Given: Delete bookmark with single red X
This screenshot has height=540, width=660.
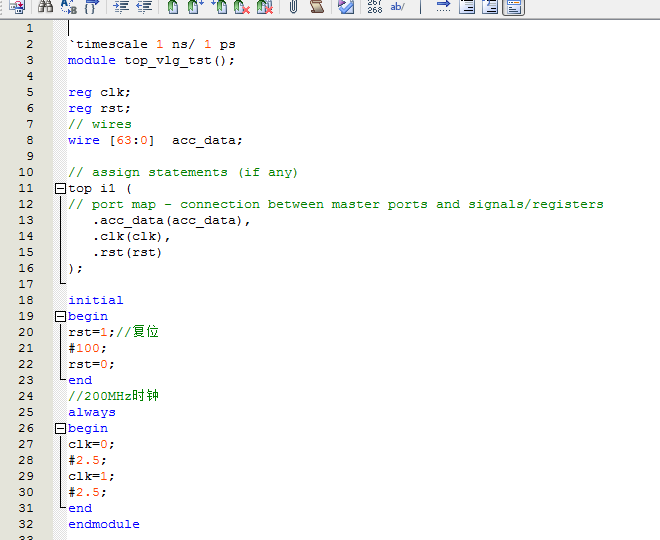Looking at the screenshot, I should coord(242,6).
